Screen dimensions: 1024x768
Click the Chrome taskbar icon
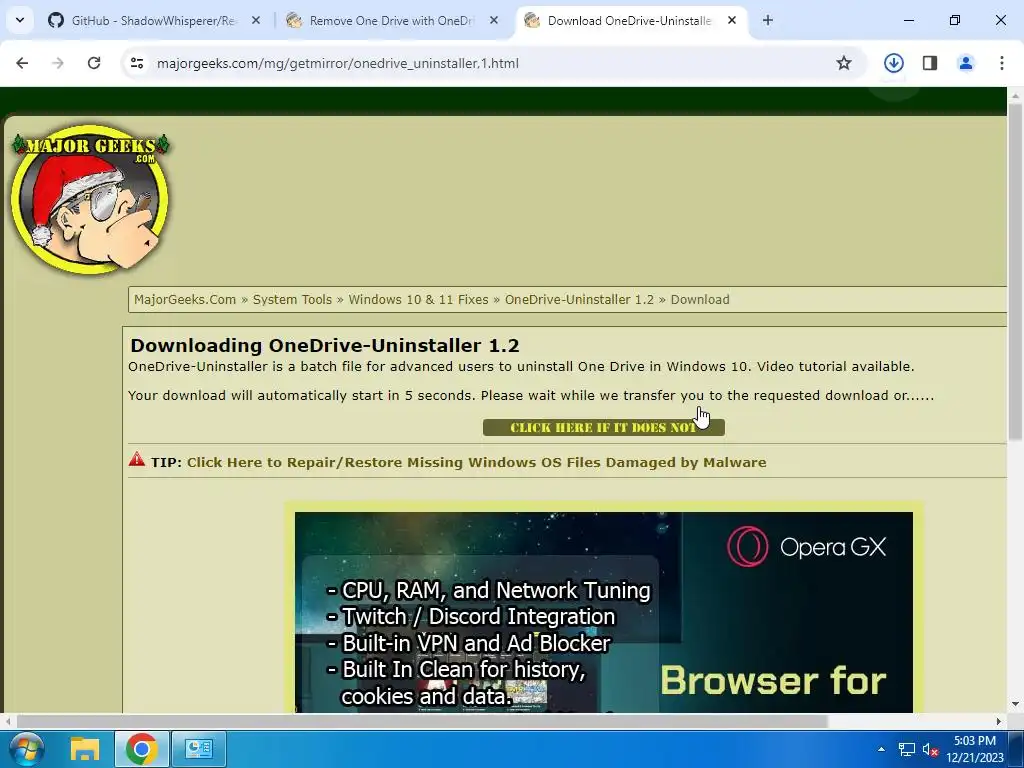pyautogui.click(x=142, y=749)
